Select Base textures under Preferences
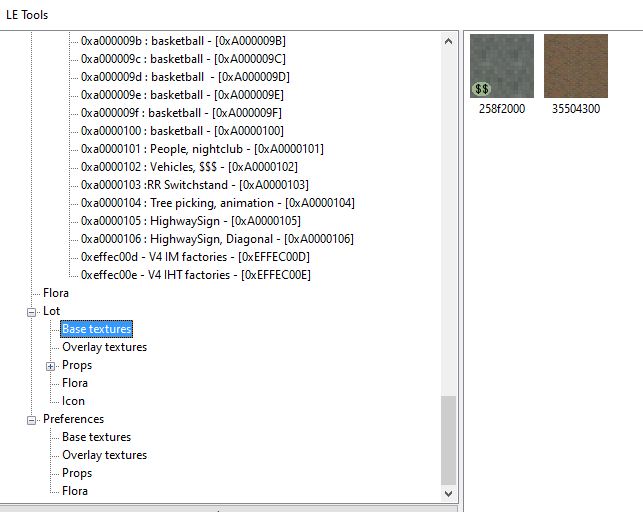Image resolution: width=643 pixels, height=512 pixels. click(x=96, y=437)
